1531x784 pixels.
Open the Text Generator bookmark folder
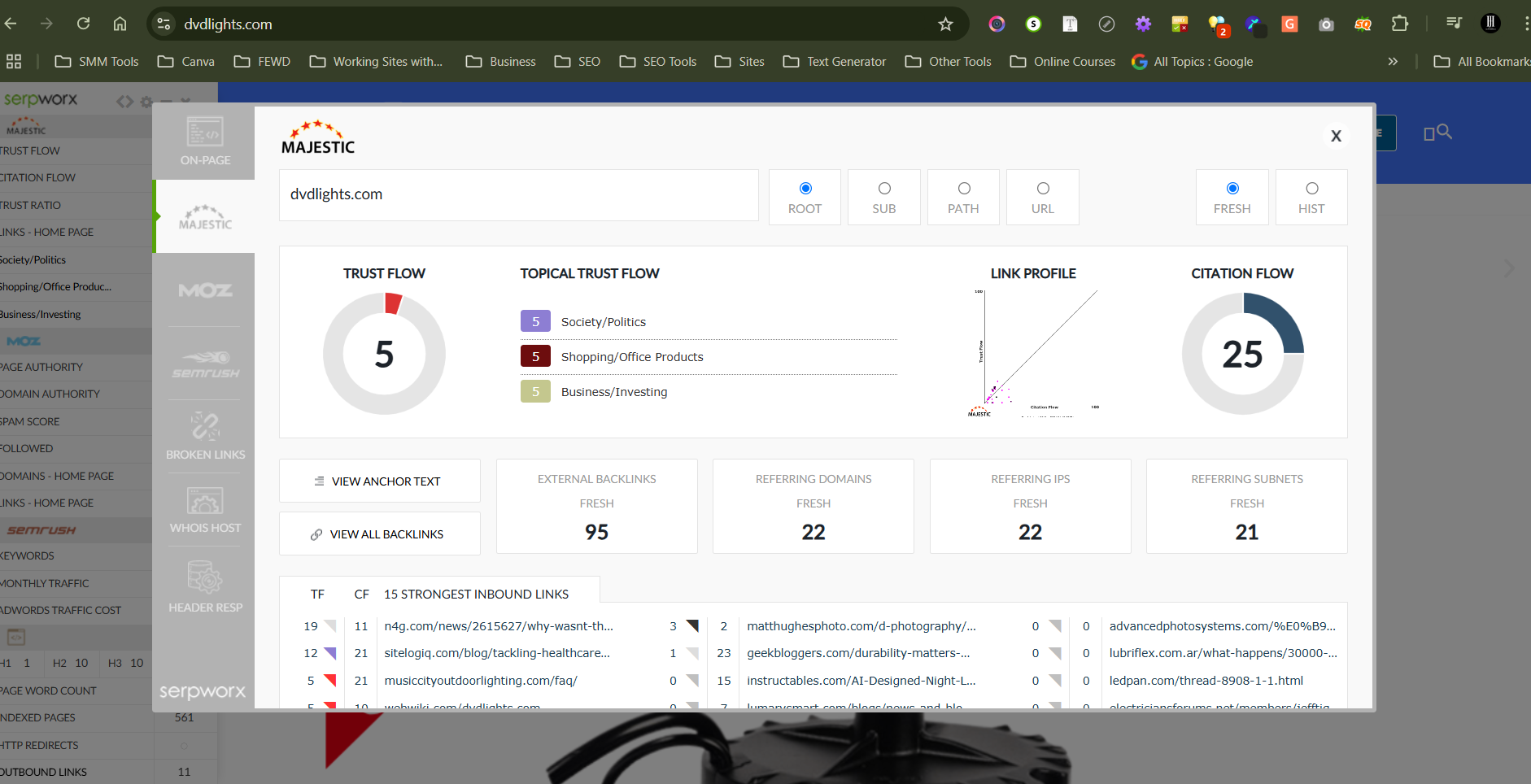point(835,61)
